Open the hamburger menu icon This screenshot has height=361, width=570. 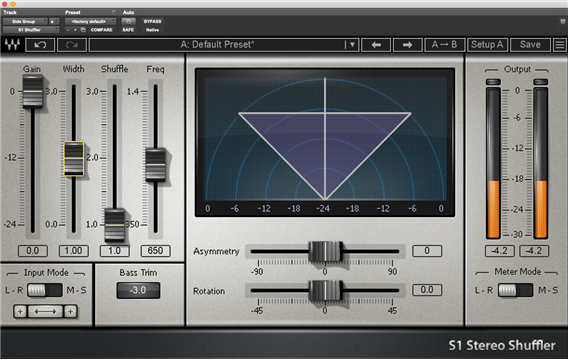coord(560,45)
